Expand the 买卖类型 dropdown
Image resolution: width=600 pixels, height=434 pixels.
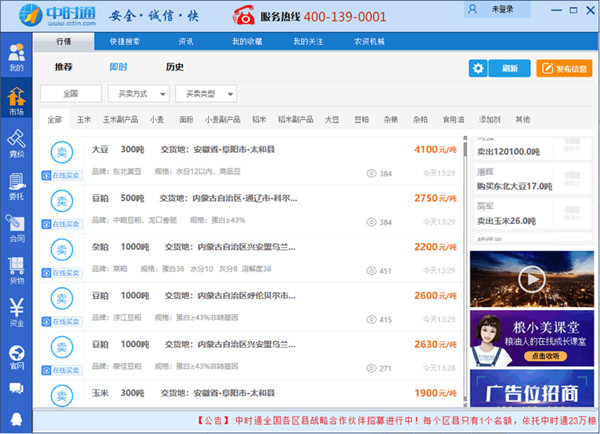(205, 93)
